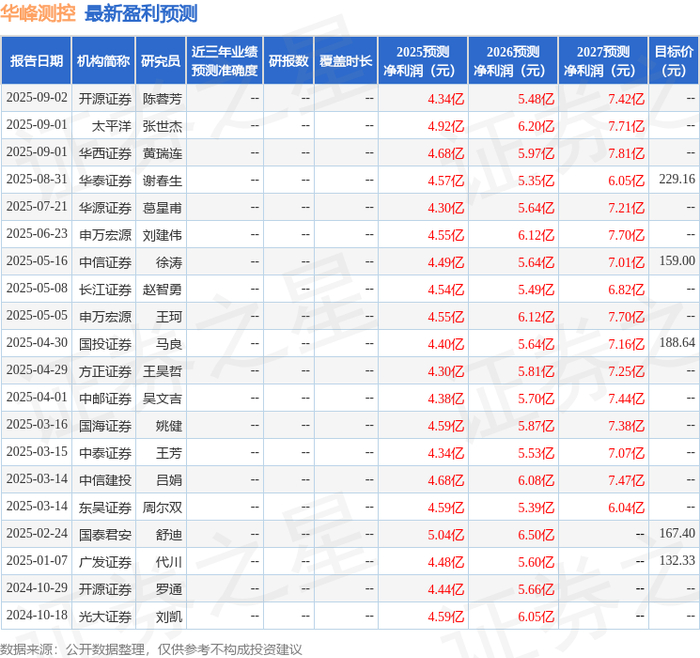Select the 研报数 column header

[x=288, y=61]
